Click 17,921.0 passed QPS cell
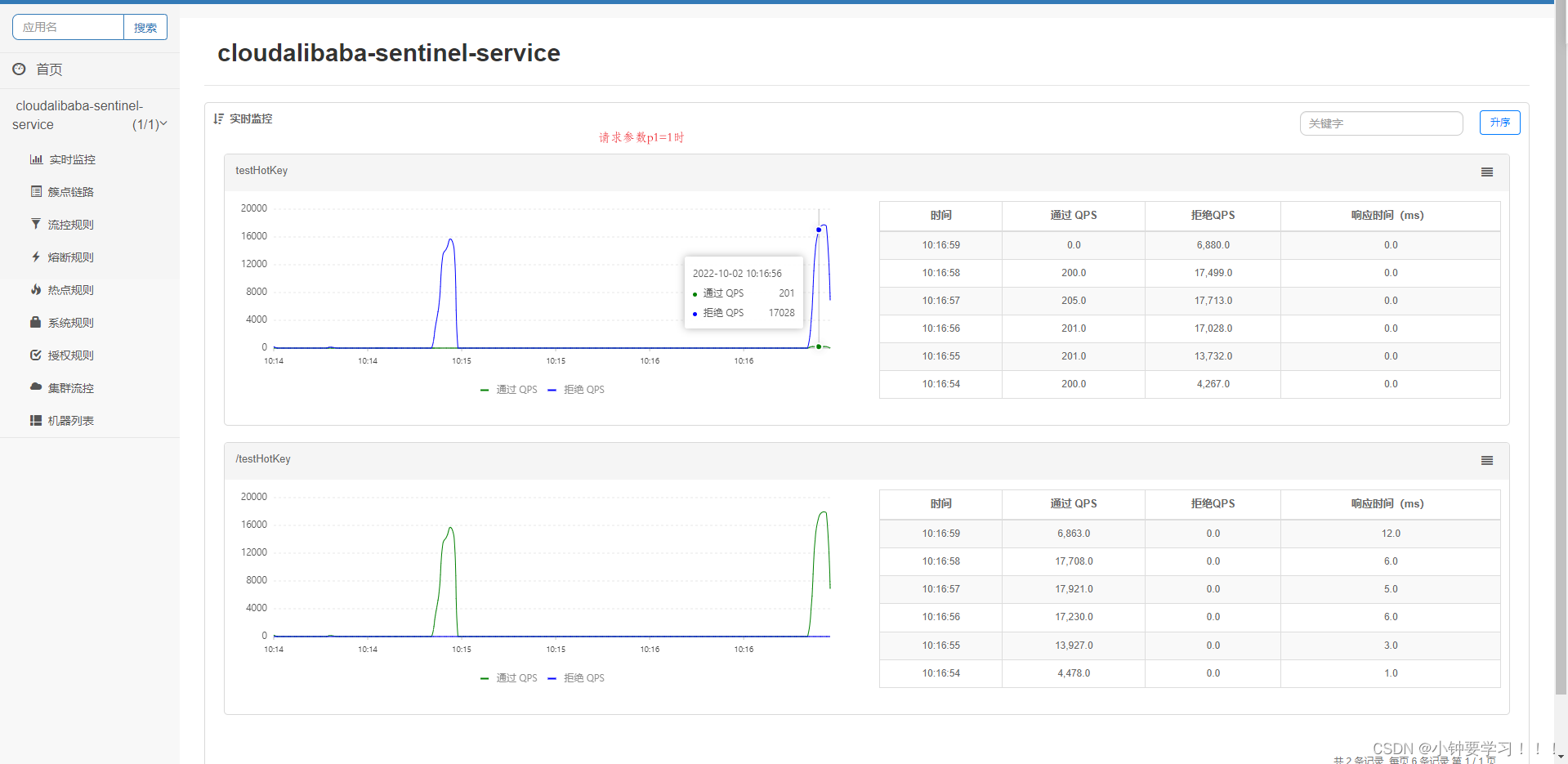1568x764 pixels. [x=1074, y=589]
